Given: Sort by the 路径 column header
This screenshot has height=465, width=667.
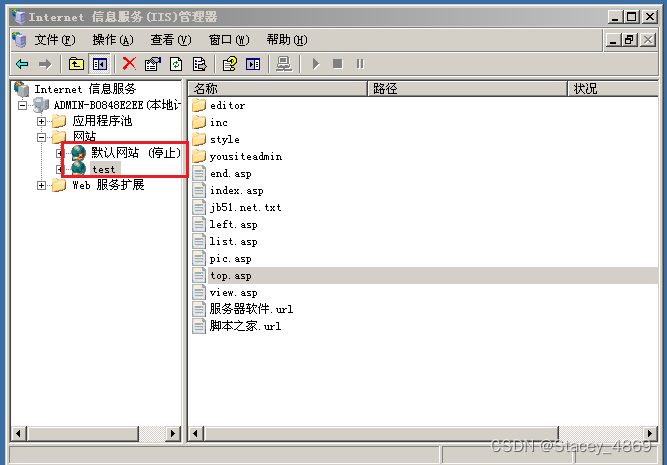Looking at the screenshot, I should 467,89.
